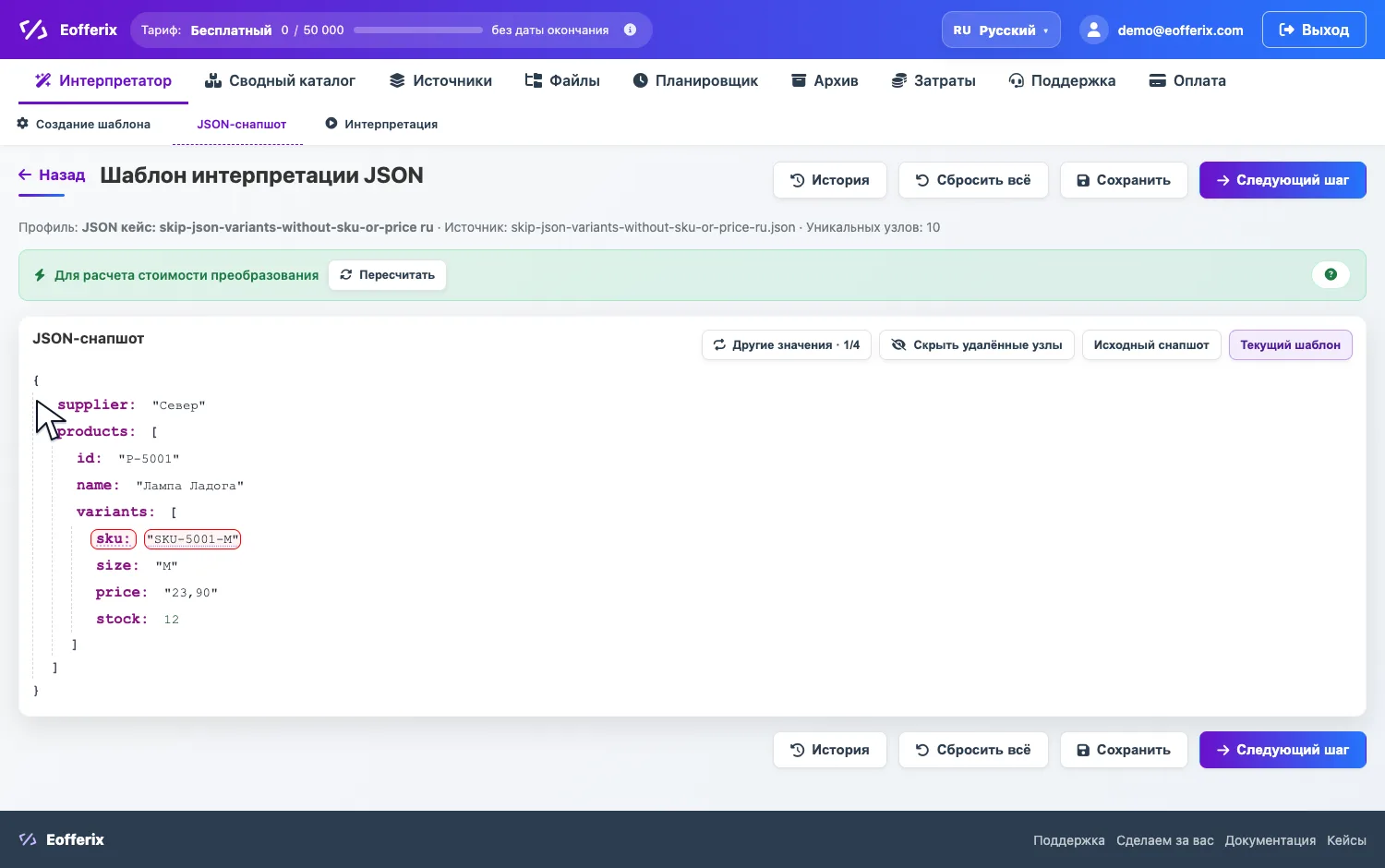Switch to Текущий шаблон view

click(1290, 345)
